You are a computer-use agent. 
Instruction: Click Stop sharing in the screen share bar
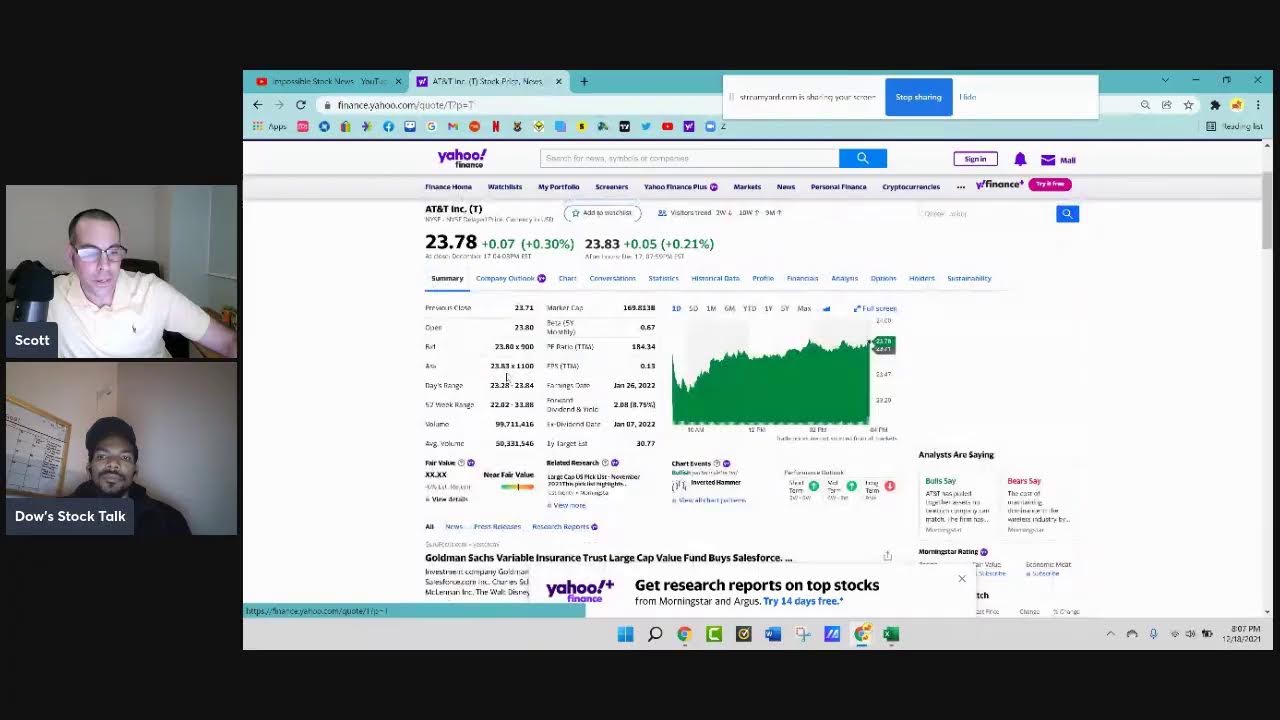(918, 97)
